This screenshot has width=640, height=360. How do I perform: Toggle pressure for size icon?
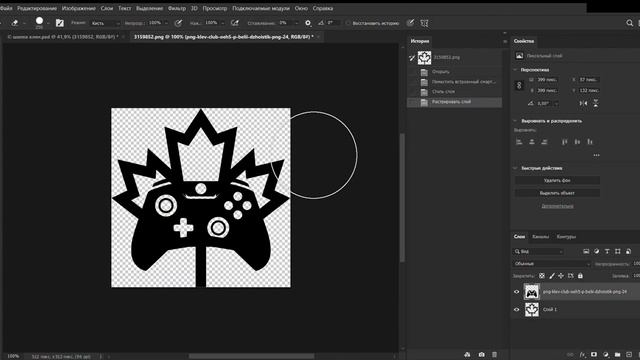click(x=410, y=23)
